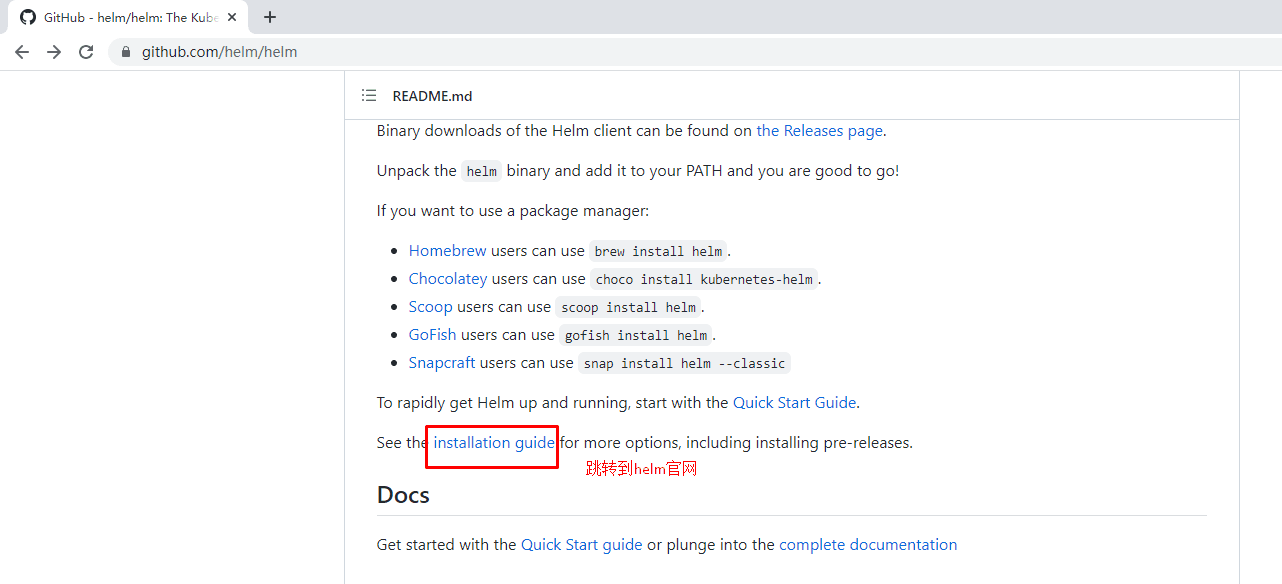Open the Quick Start Guide link after 'start with the'

794,402
